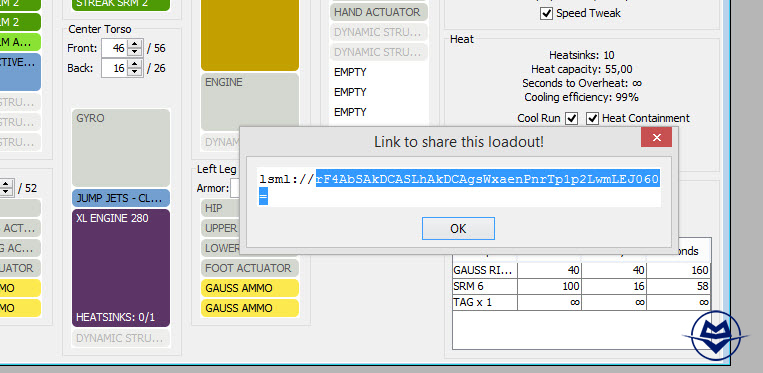
Task: Close the Link to share dialog
Action: (656, 138)
